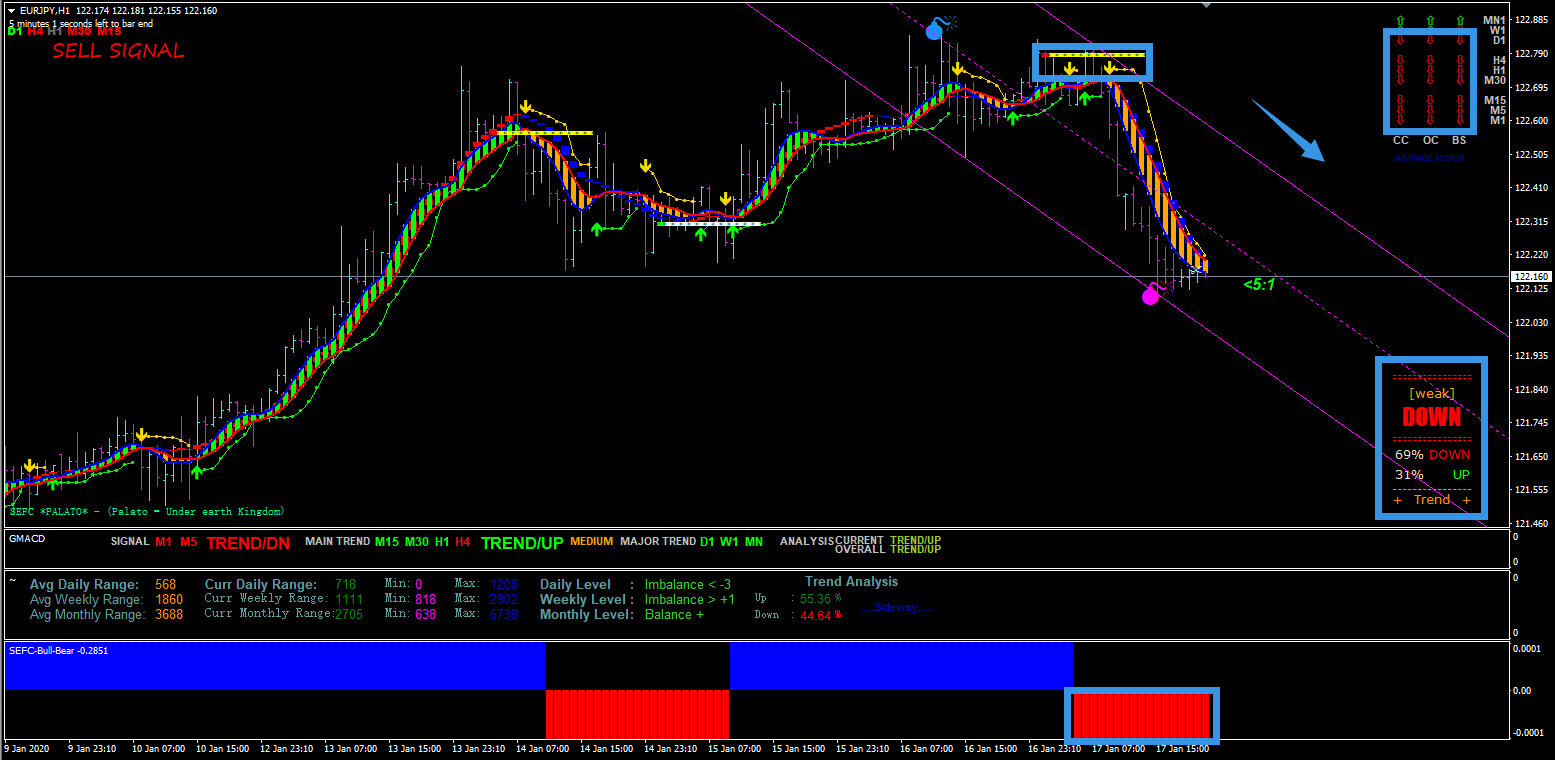Screen dimensions: 1555x760
Task: Click the red TREND/DN signal text
Action: pos(248,543)
